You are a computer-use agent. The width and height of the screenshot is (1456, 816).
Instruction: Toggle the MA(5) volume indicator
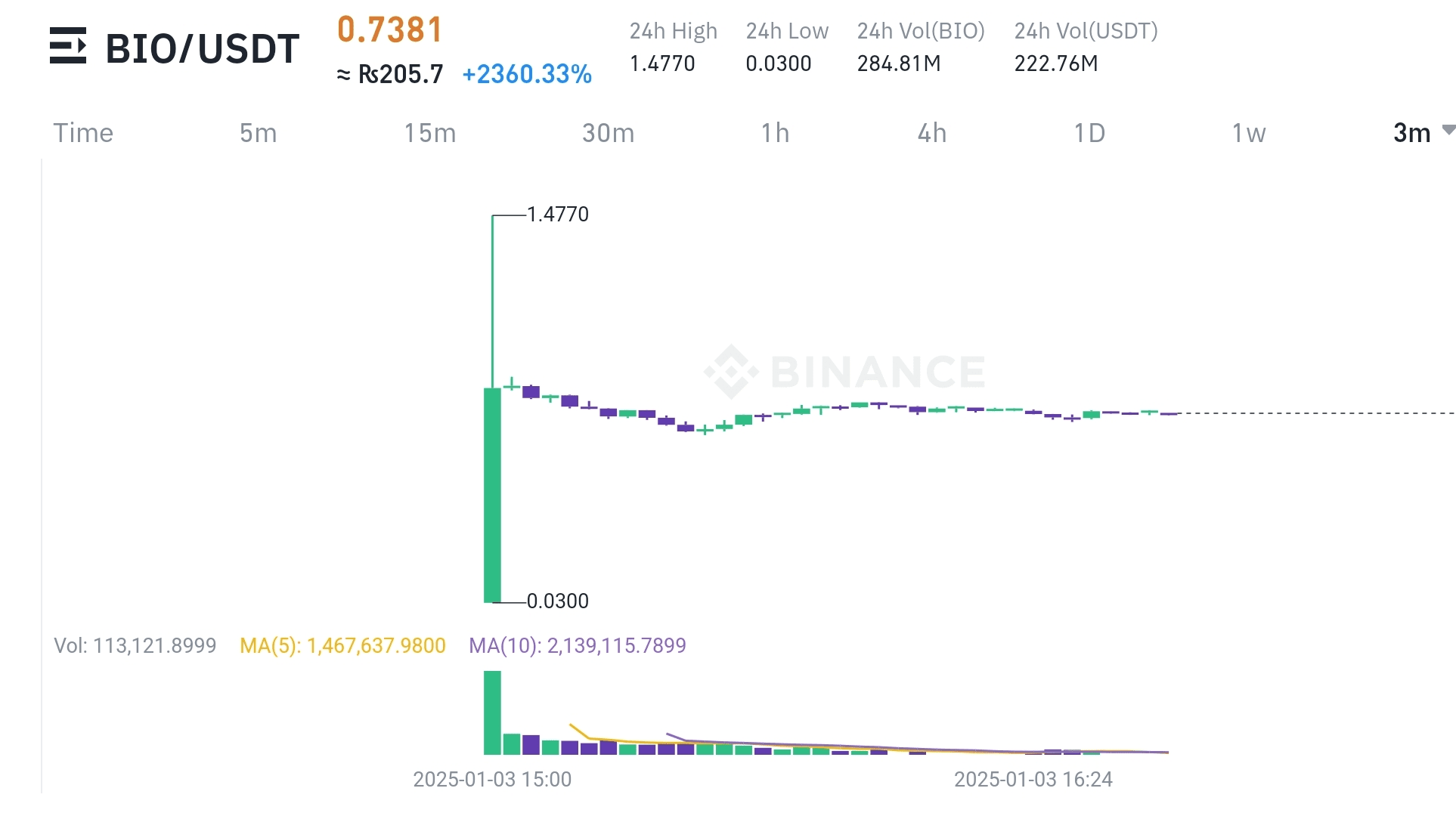click(342, 646)
